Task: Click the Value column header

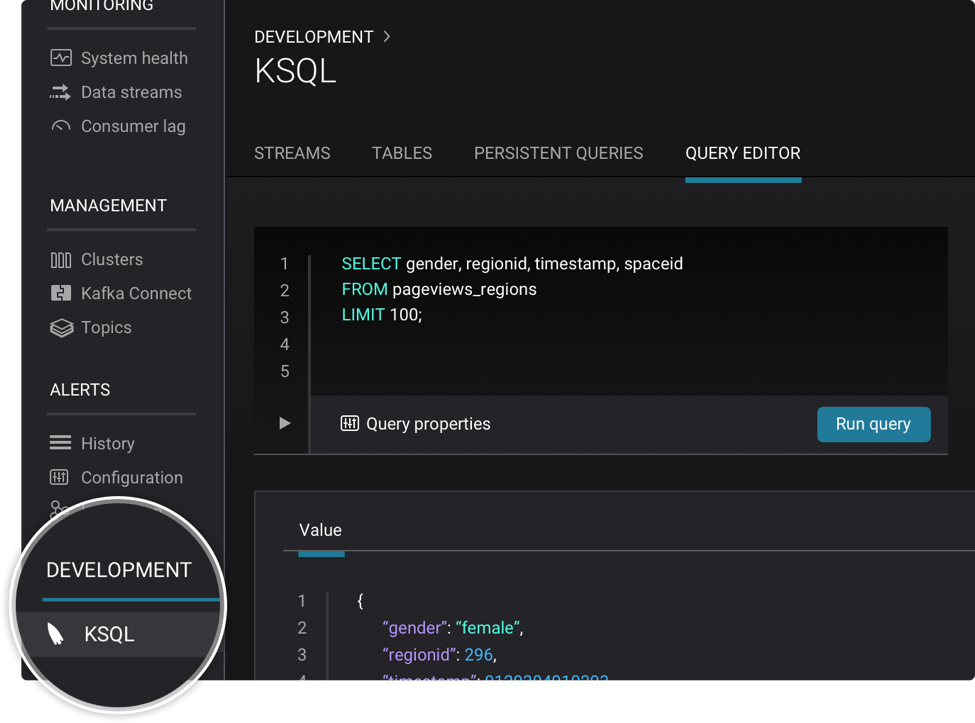Action: [x=320, y=530]
